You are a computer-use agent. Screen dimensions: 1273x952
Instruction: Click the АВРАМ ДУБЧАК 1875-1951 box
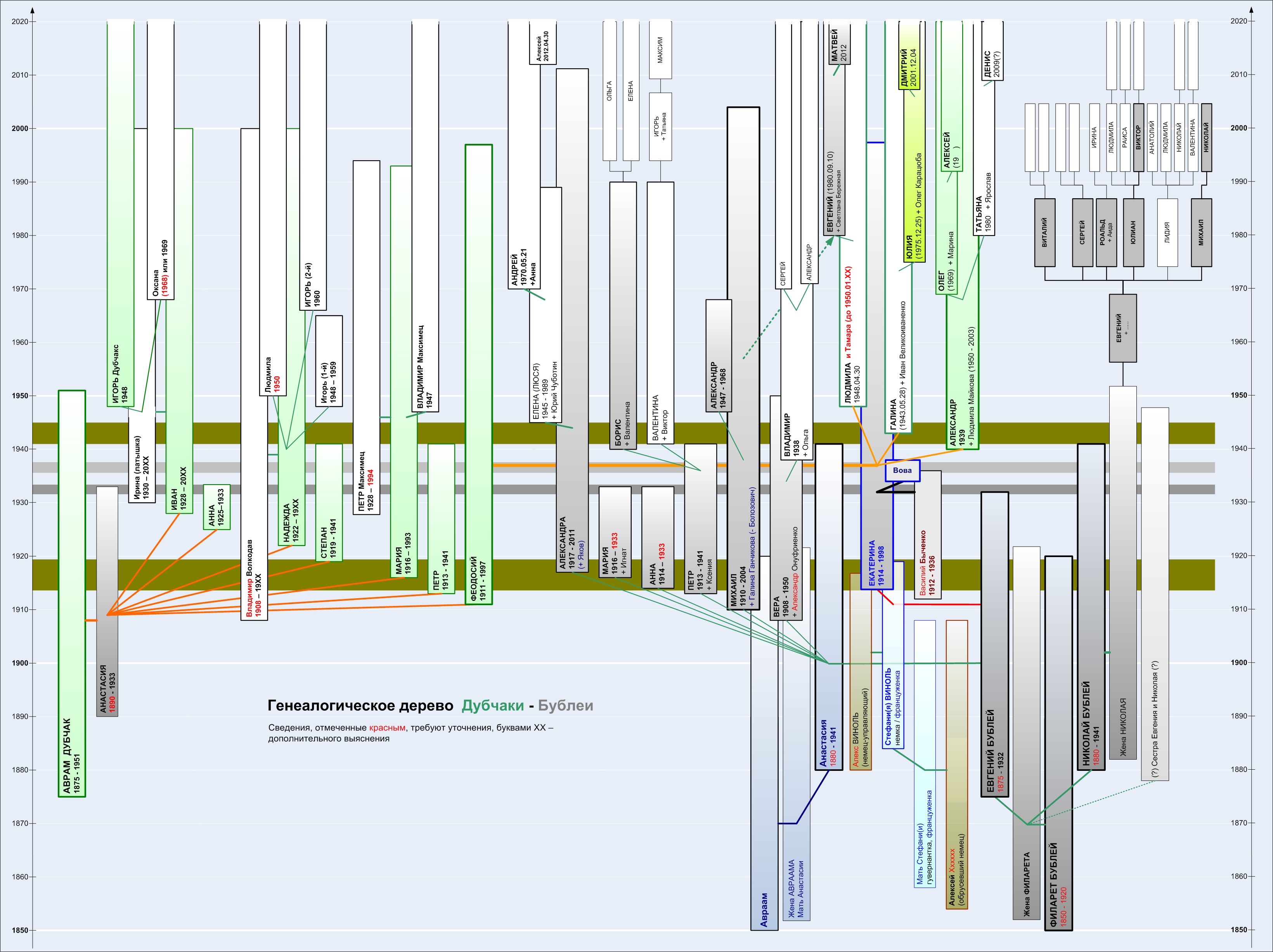click(72, 593)
